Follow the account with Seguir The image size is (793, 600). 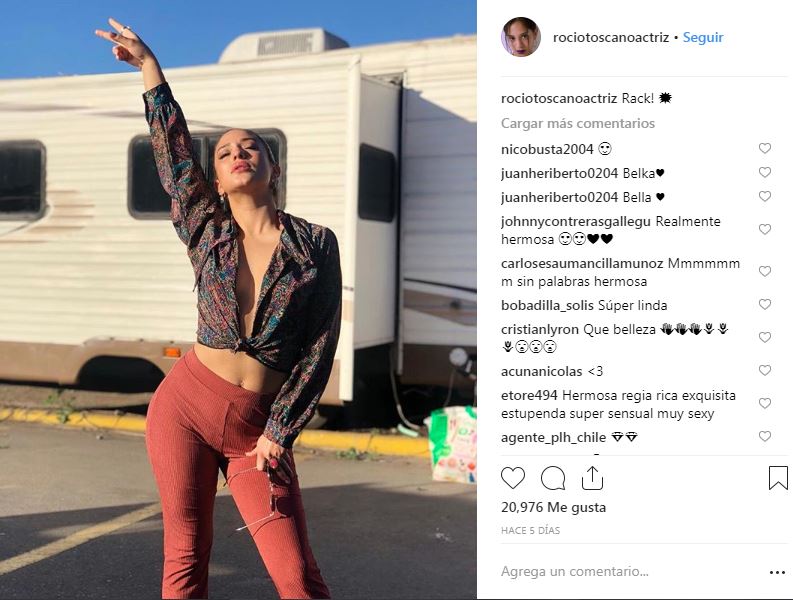(x=703, y=37)
